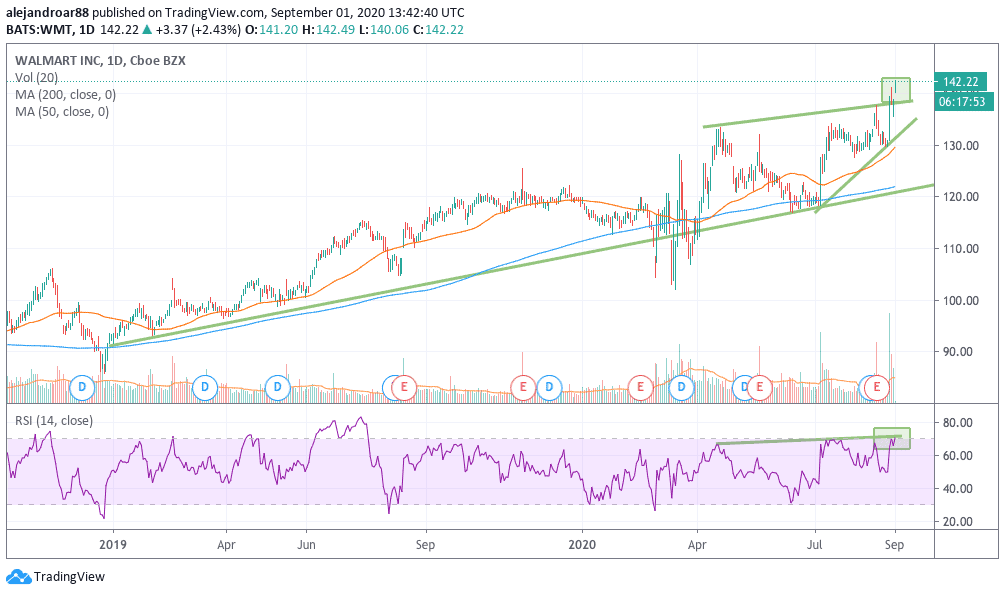1005x595 pixels.
Task: Select the 100.00 price axis label
Action: [x=961, y=300]
